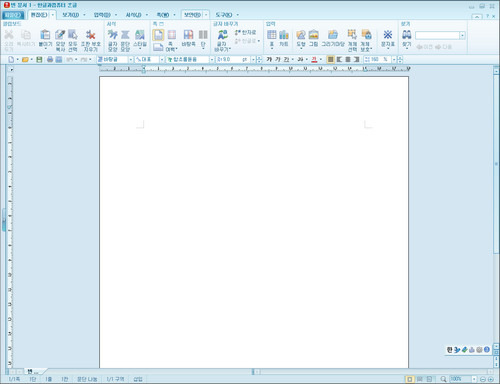The height and width of the screenshot is (384, 500).
Task: Collapse the ribbon with the up arrow button
Action: [x=477, y=16]
